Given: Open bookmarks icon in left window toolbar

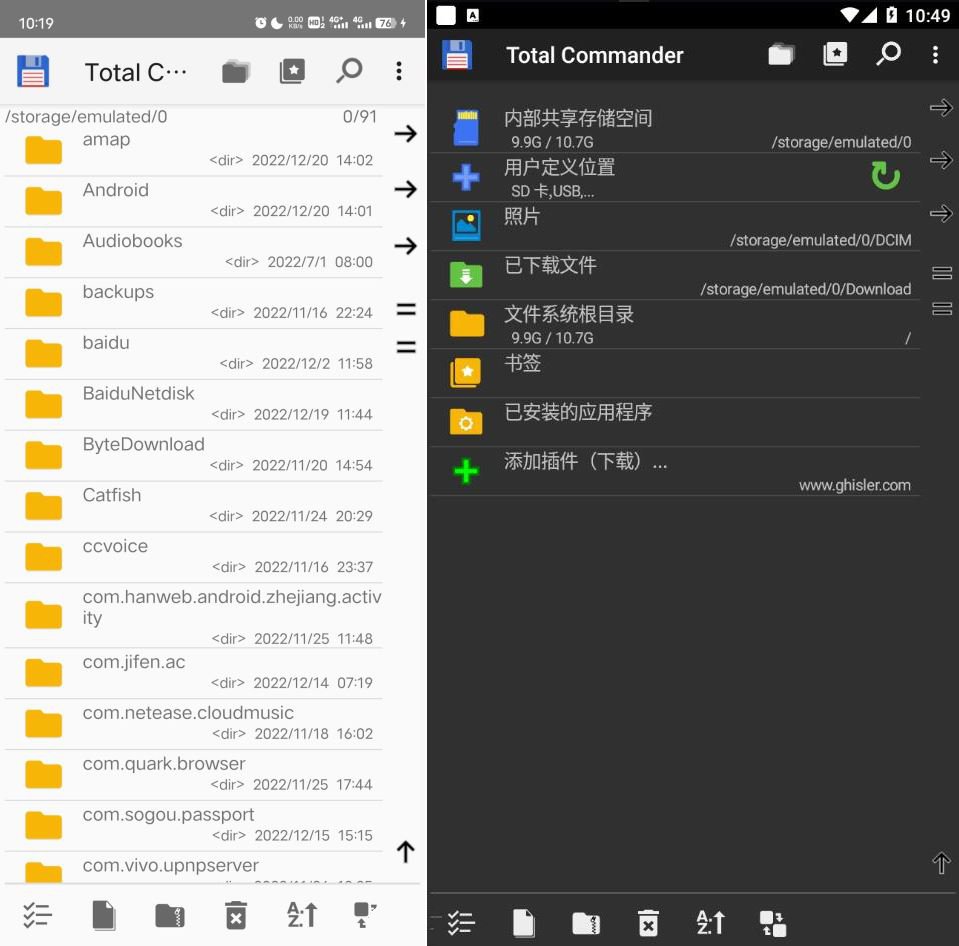Looking at the screenshot, I should coord(292,72).
